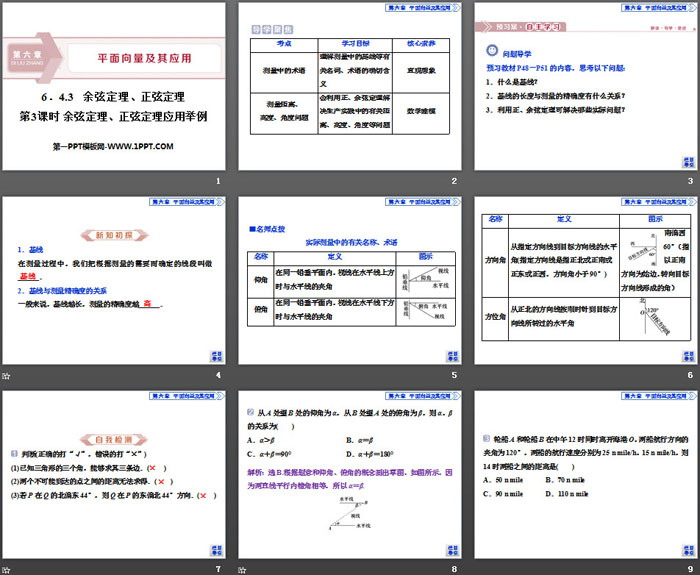Click the question marker icon on slide 9
This screenshot has width=700, height=575.
click(x=486, y=439)
